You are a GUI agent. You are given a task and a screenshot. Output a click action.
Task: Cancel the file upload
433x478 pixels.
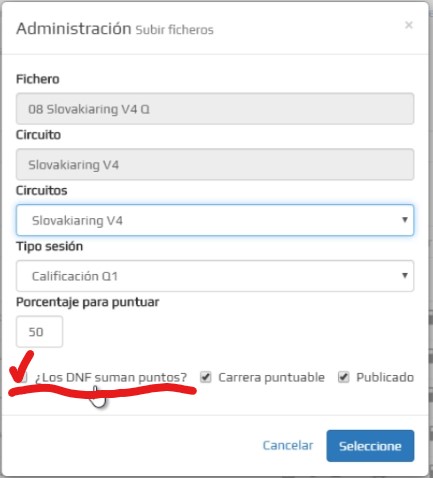288,445
